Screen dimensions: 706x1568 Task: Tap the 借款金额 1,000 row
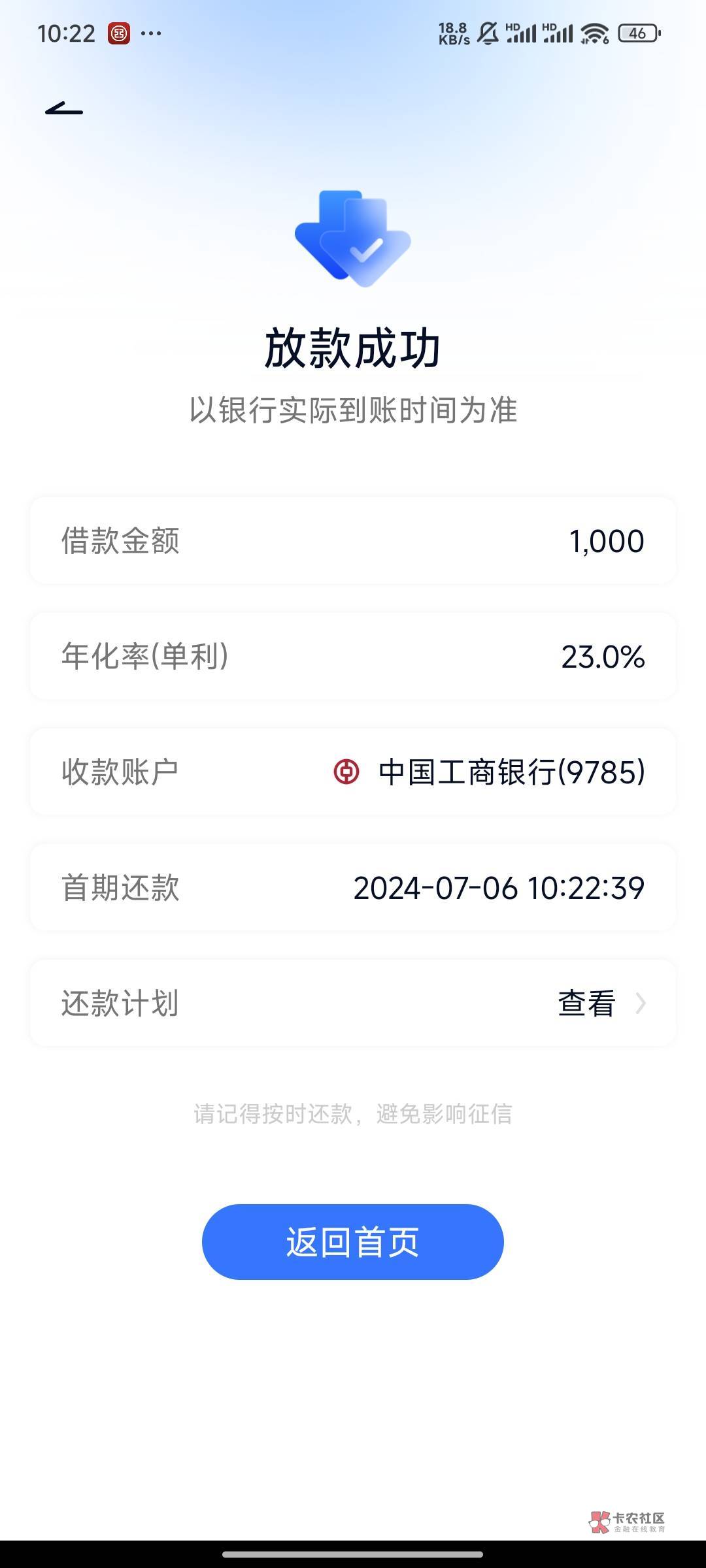[353, 540]
